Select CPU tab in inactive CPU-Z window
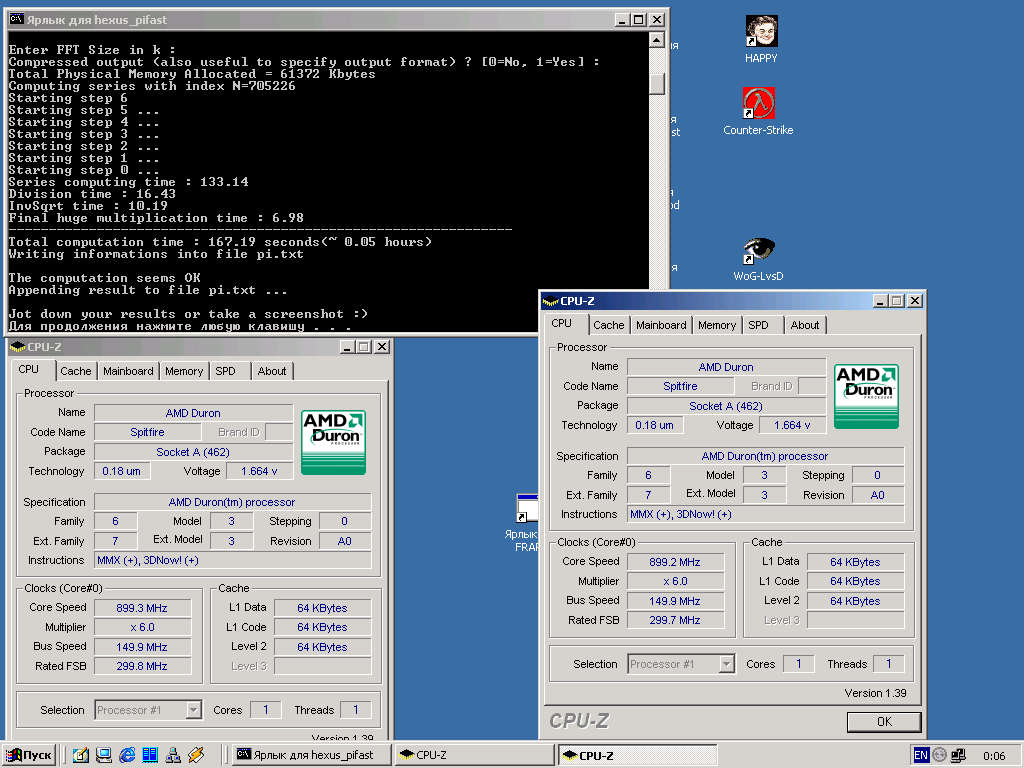This screenshot has height=768, width=1024. pyautogui.click(x=29, y=369)
